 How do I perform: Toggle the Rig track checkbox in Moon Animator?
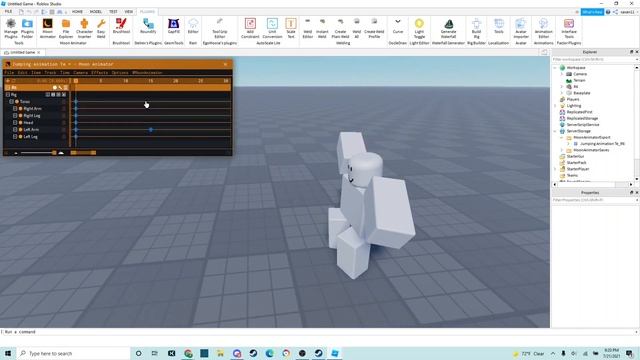point(8,95)
